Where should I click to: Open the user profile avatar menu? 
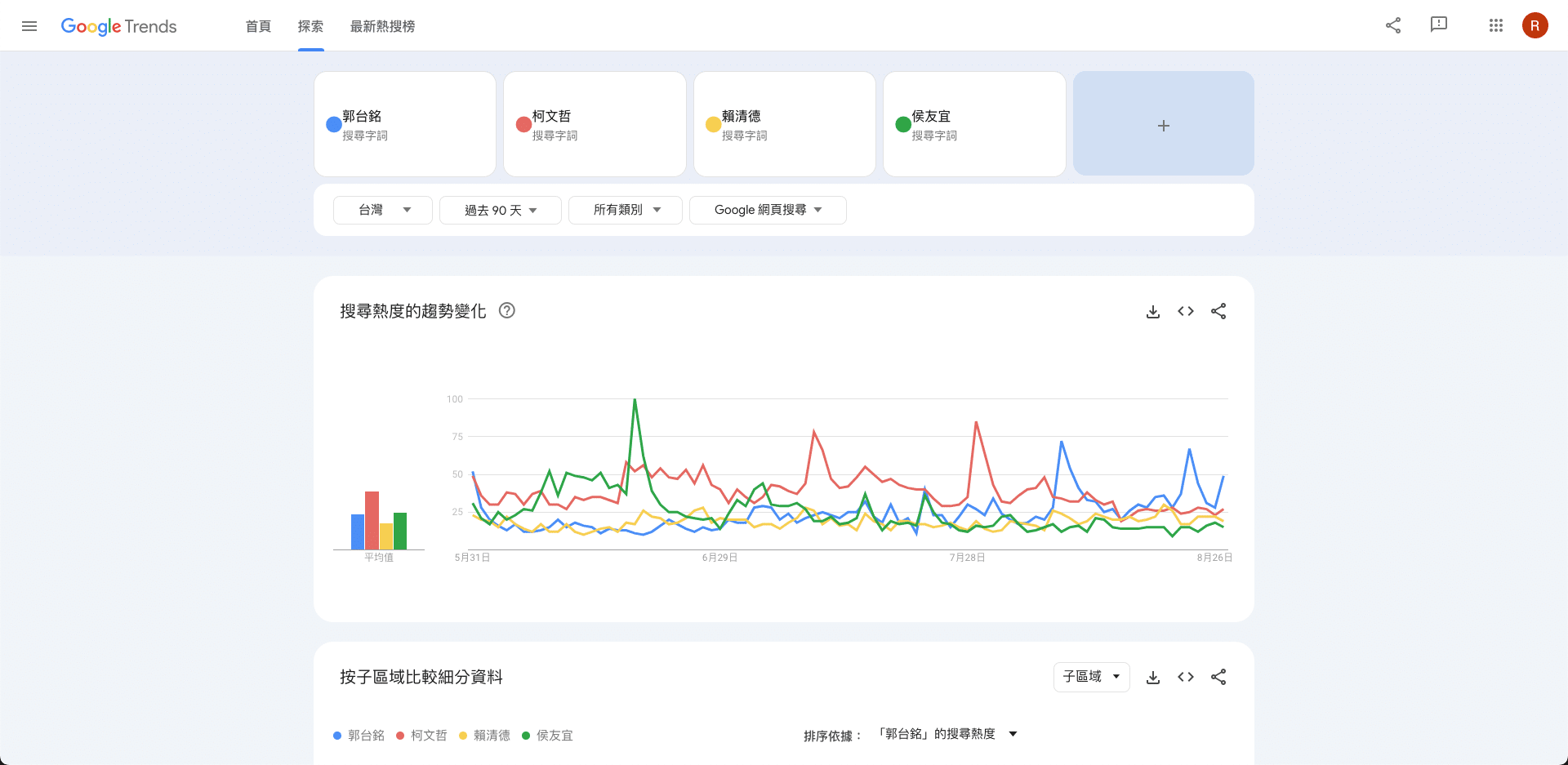(x=1535, y=25)
